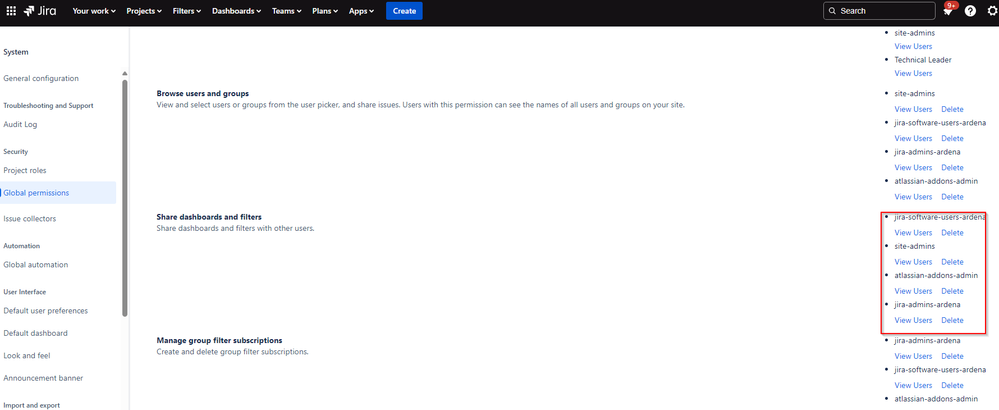The image size is (999, 410).
Task: Click the blue Create button
Action: pos(404,11)
